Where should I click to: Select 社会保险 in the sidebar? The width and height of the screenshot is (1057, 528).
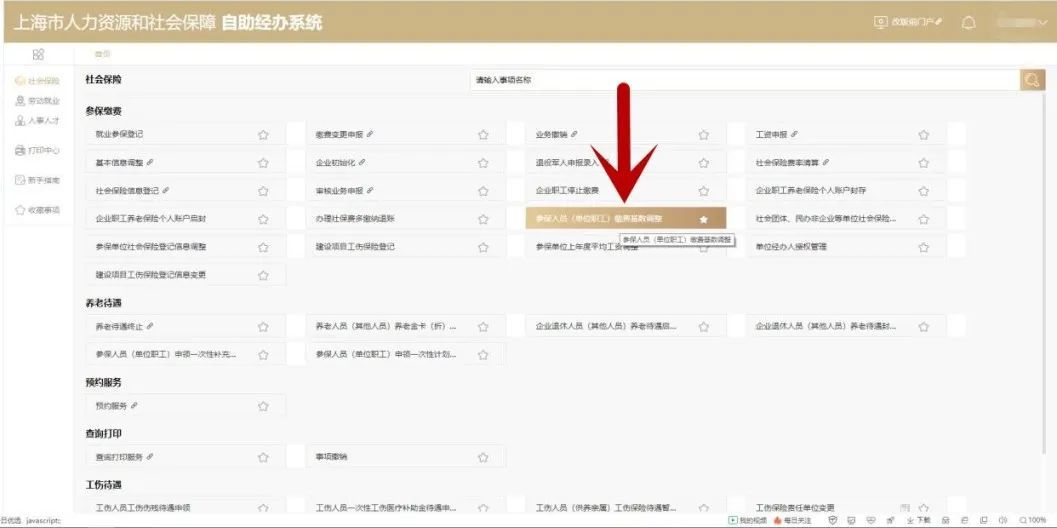38,81
